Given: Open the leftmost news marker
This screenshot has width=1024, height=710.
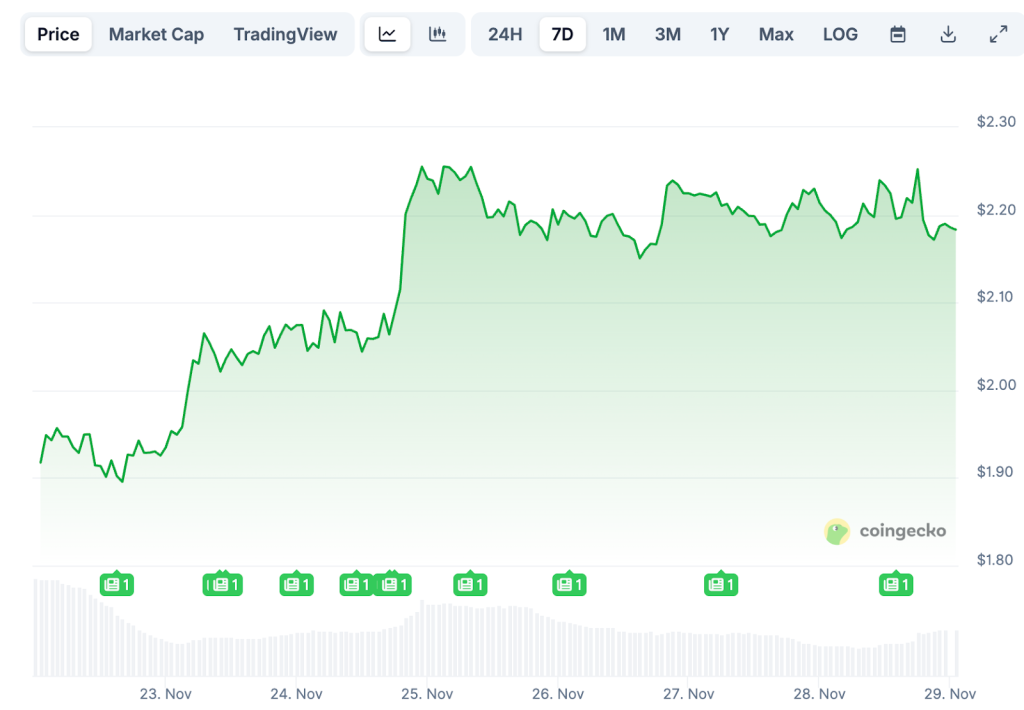Looking at the screenshot, I should 117,584.
